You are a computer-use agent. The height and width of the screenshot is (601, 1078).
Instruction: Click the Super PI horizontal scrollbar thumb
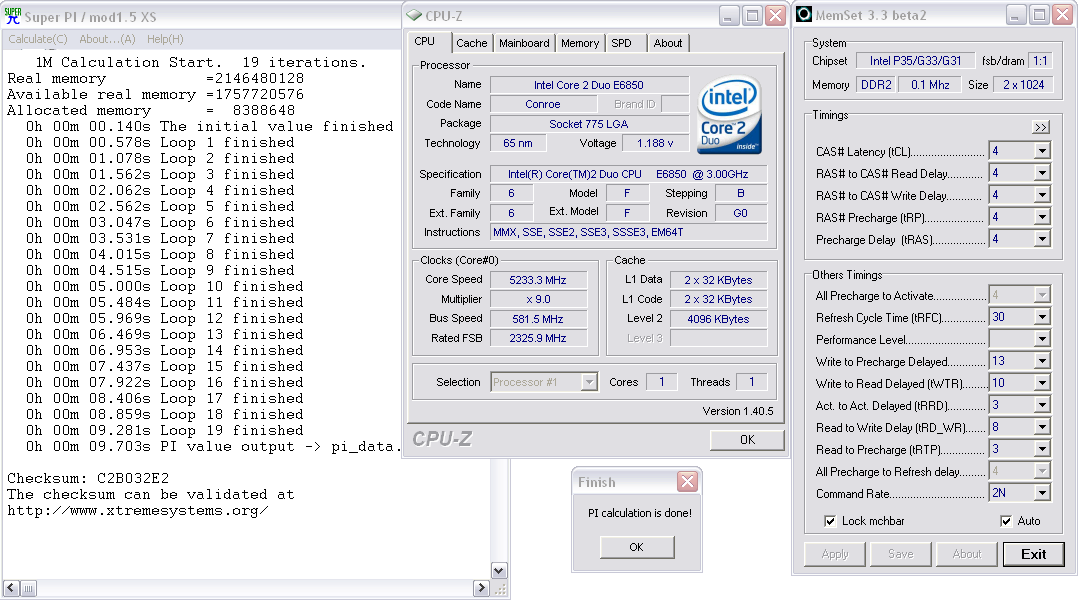[x=28, y=589]
